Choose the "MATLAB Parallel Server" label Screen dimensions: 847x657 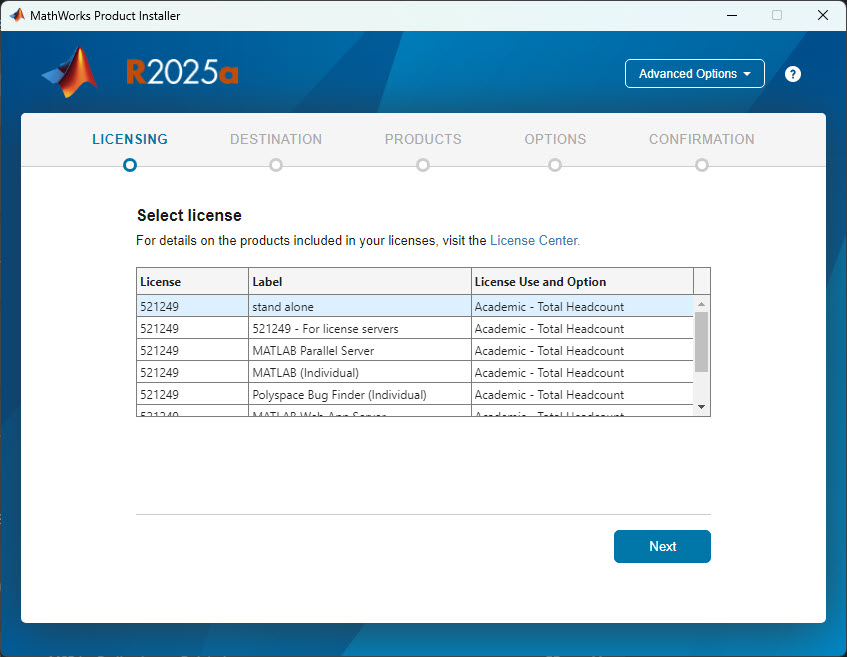click(313, 351)
